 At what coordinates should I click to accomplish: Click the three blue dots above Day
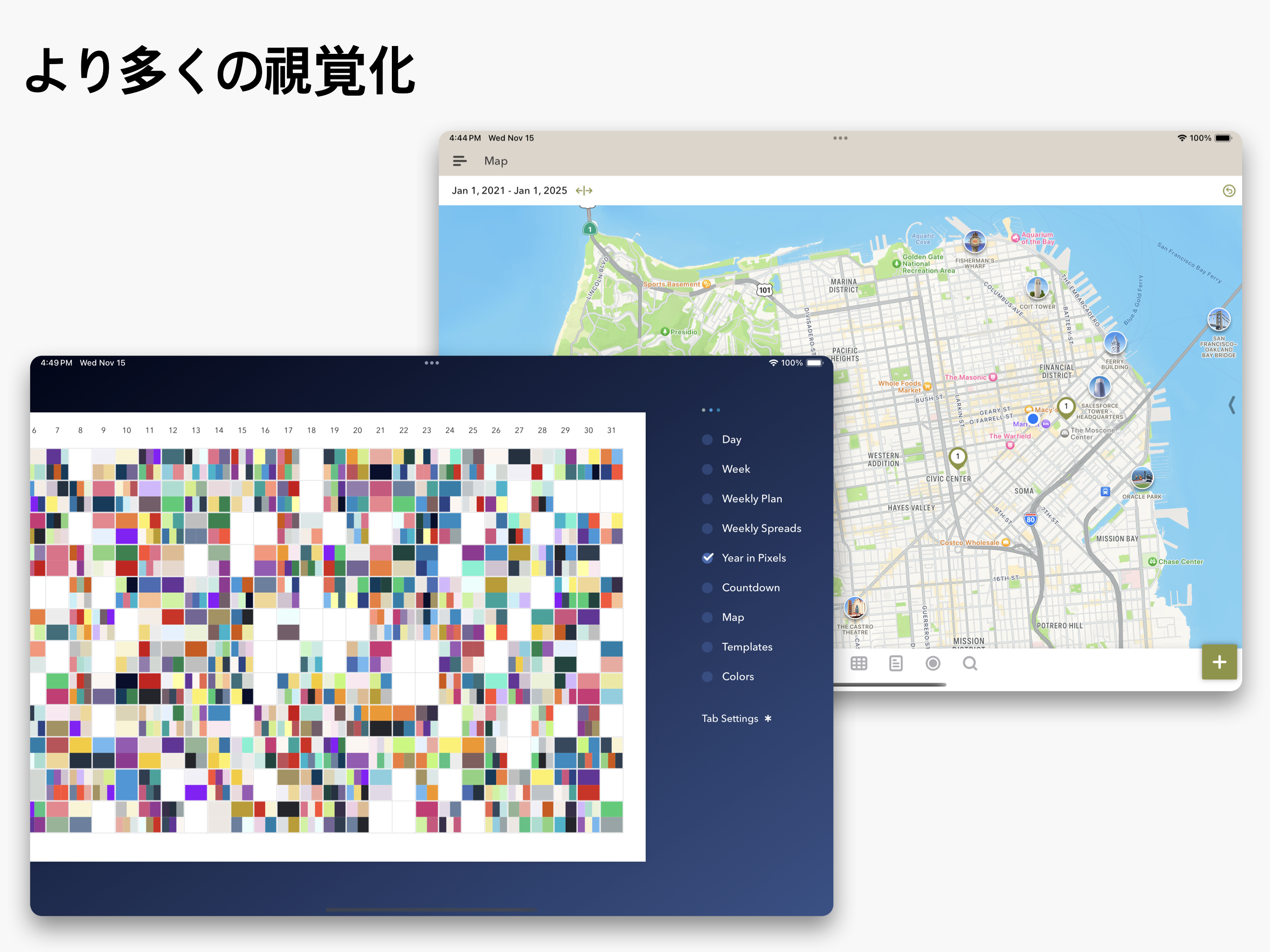[710, 410]
